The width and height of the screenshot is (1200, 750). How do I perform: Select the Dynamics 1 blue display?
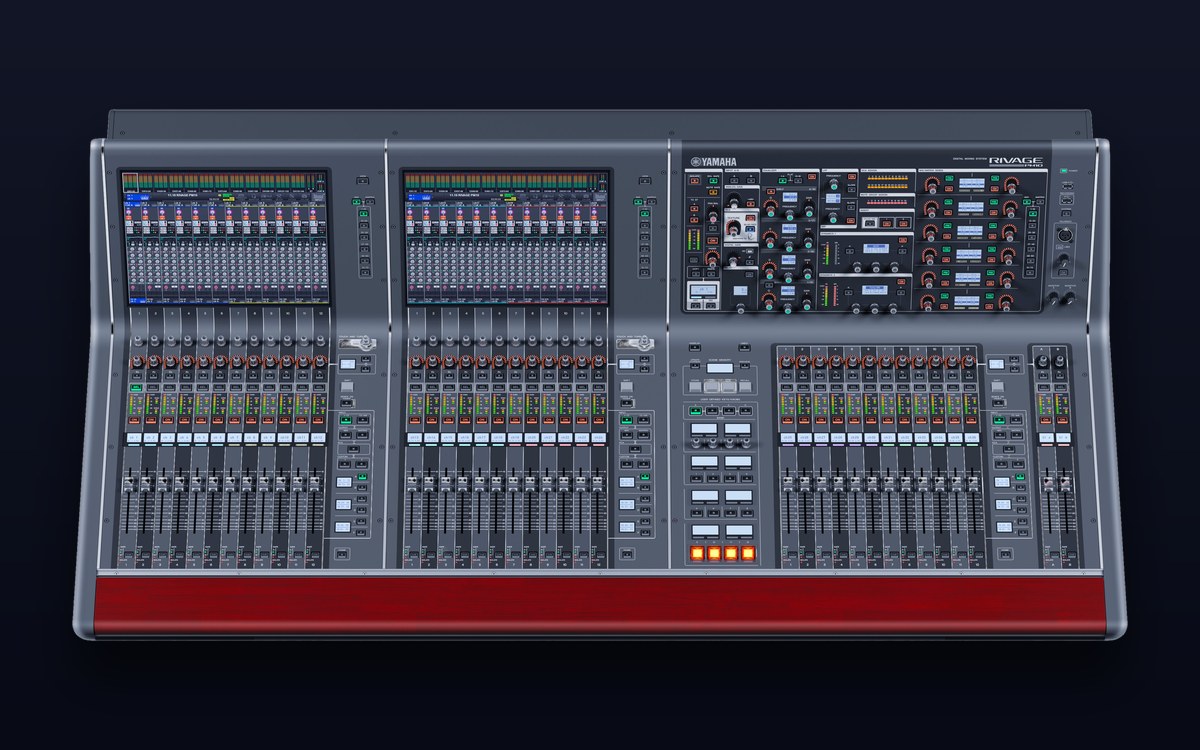pyautogui.click(x=876, y=249)
